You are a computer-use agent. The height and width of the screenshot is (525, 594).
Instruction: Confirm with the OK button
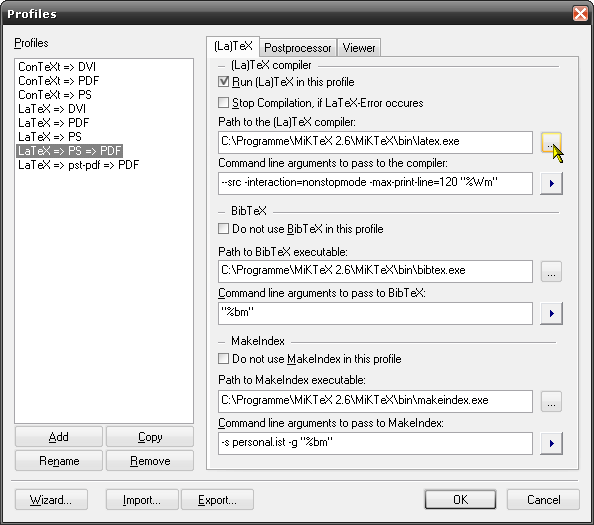tap(460, 500)
